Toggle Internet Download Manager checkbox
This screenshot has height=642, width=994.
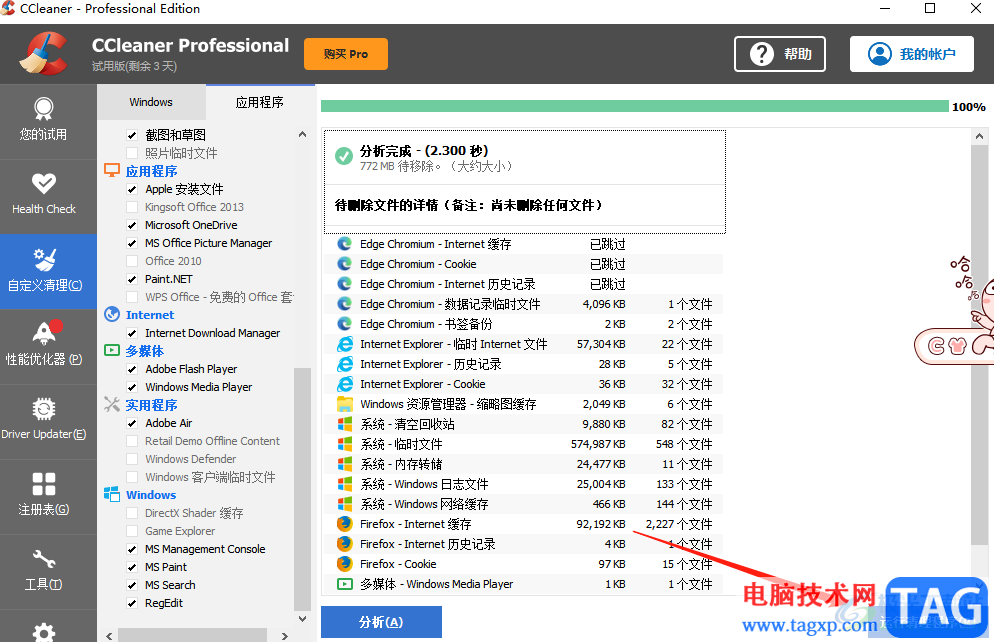tap(132, 333)
